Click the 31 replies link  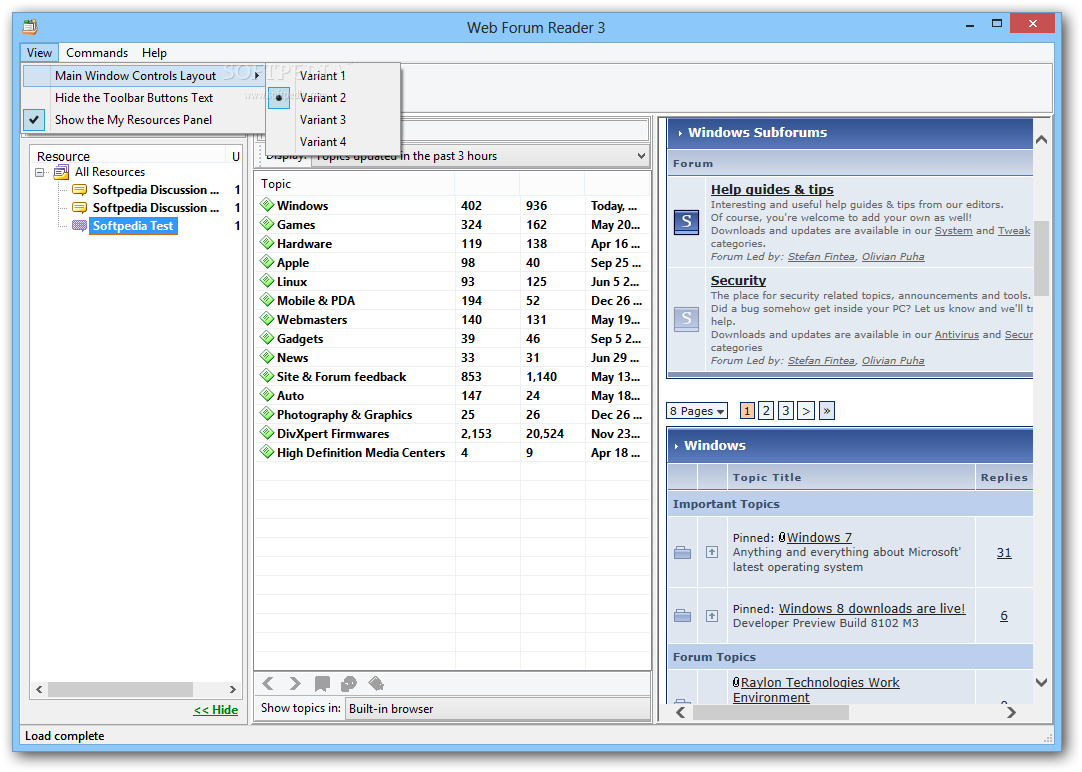point(1004,553)
